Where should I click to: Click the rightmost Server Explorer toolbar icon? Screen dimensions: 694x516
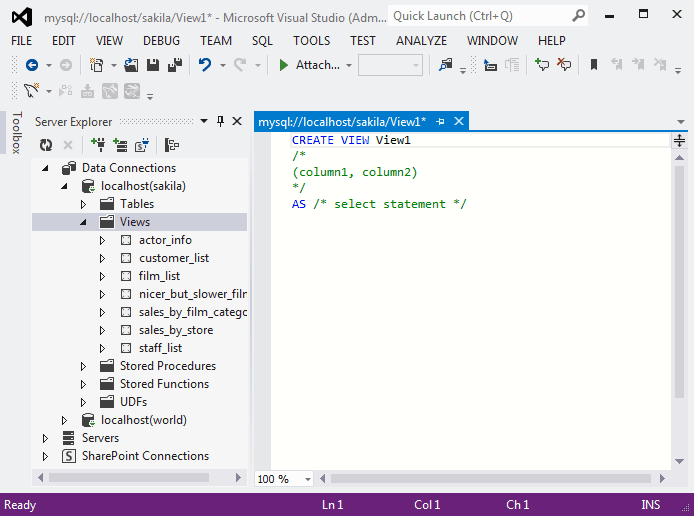tap(172, 145)
